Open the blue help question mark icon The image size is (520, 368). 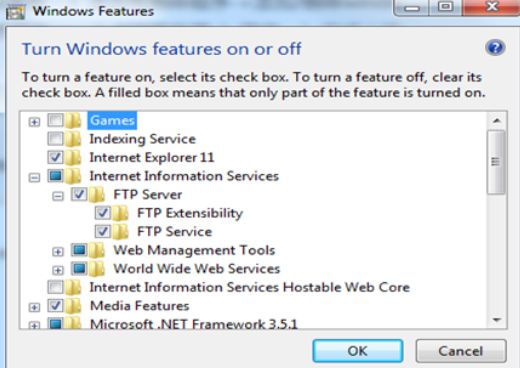495,48
